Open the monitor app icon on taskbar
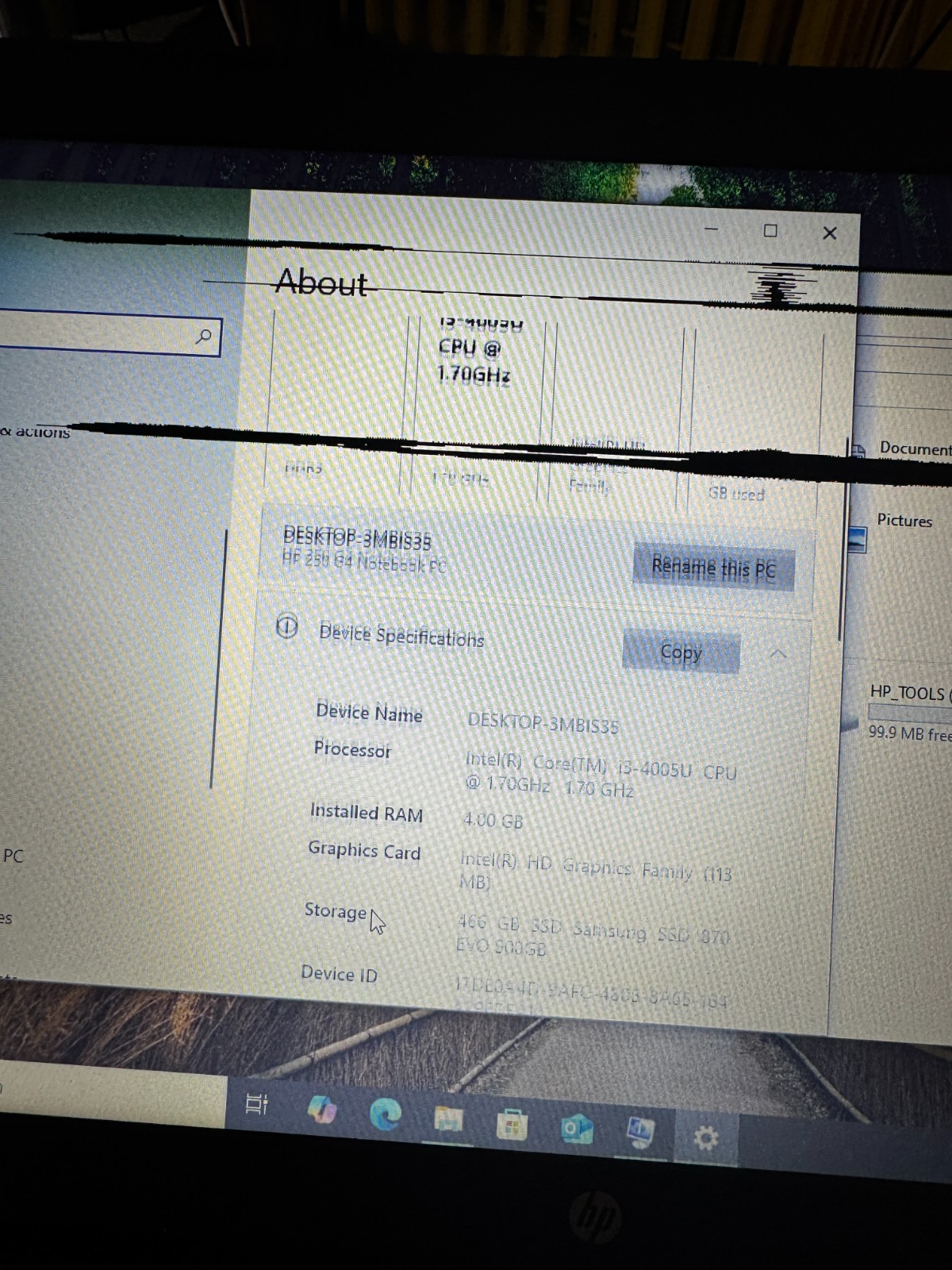 pos(640,1133)
